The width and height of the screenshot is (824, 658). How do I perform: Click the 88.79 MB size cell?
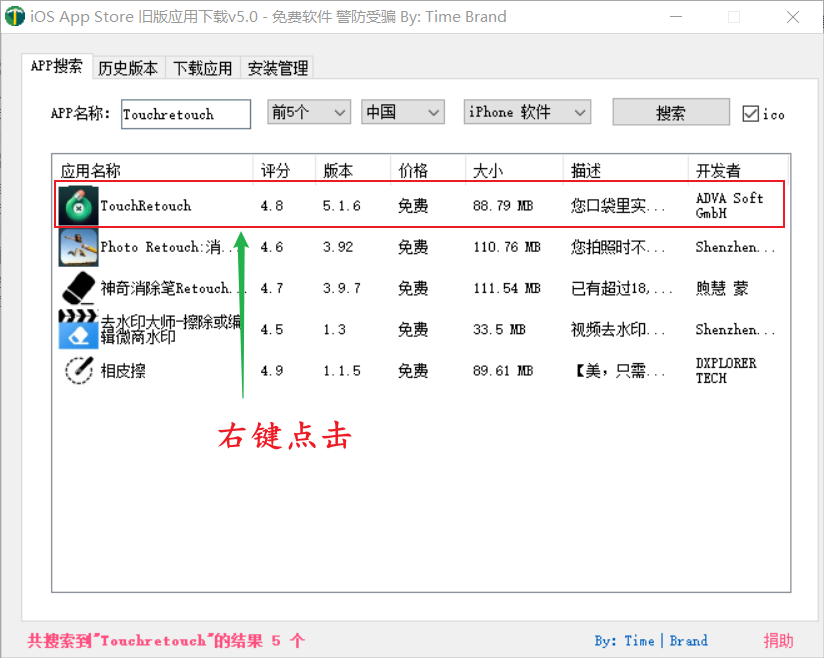[503, 205]
